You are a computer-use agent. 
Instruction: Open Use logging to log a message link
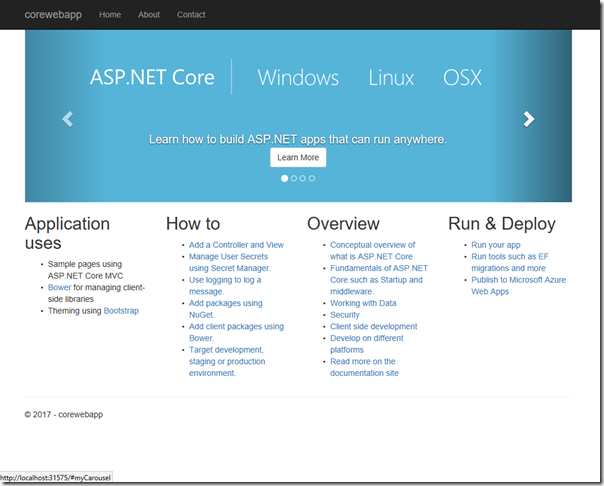click(225, 286)
